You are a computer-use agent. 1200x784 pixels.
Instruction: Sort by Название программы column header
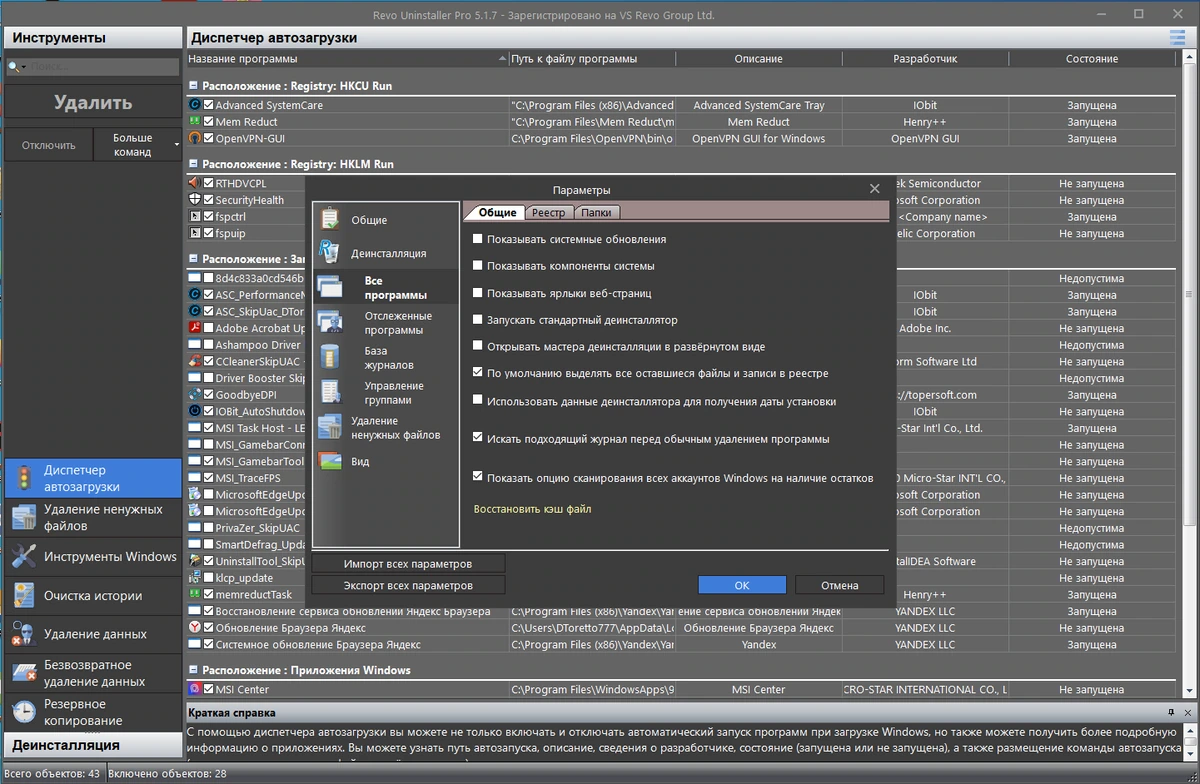[x=348, y=59]
